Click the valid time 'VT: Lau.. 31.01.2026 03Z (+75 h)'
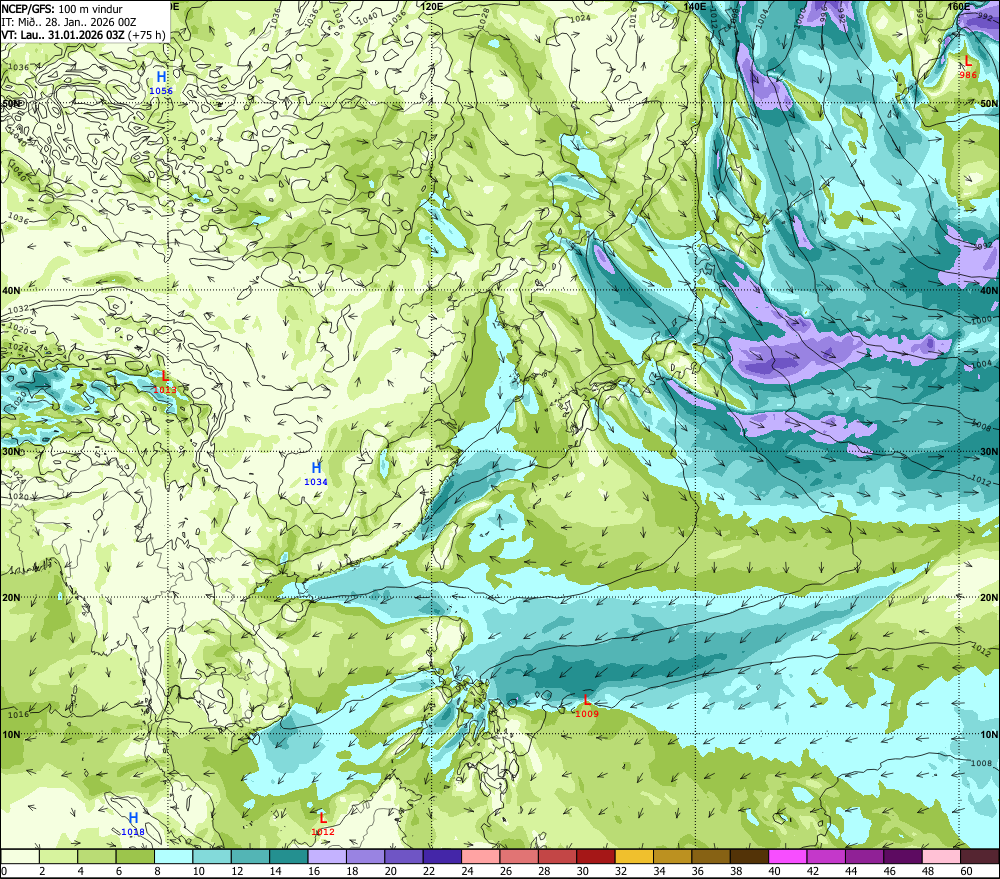This screenshot has height=879, width=1000. click(x=83, y=35)
